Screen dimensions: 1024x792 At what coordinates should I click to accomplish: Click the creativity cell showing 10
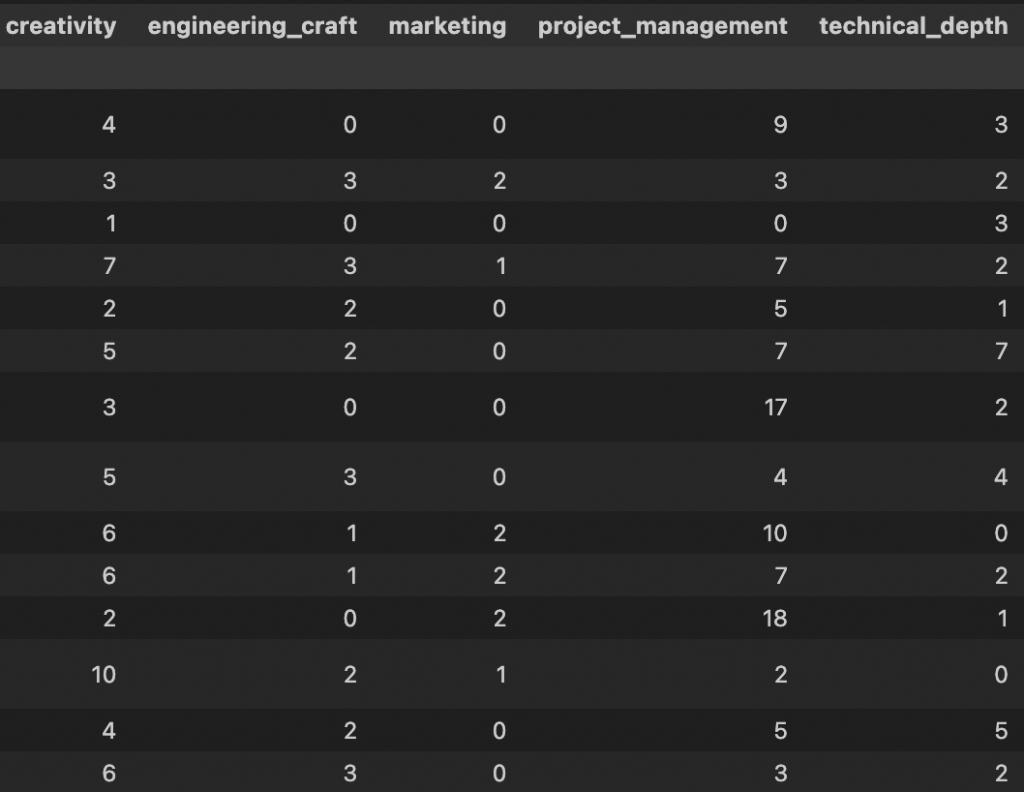click(104, 674)
